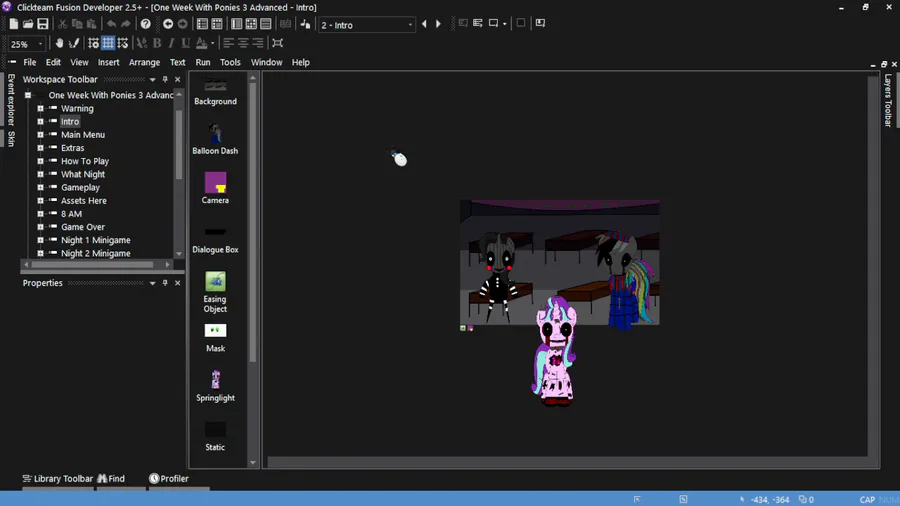Screen dimensions: 900x506
Task: Expand the Warning frame in workspace tree
Action: coord(40,108)
